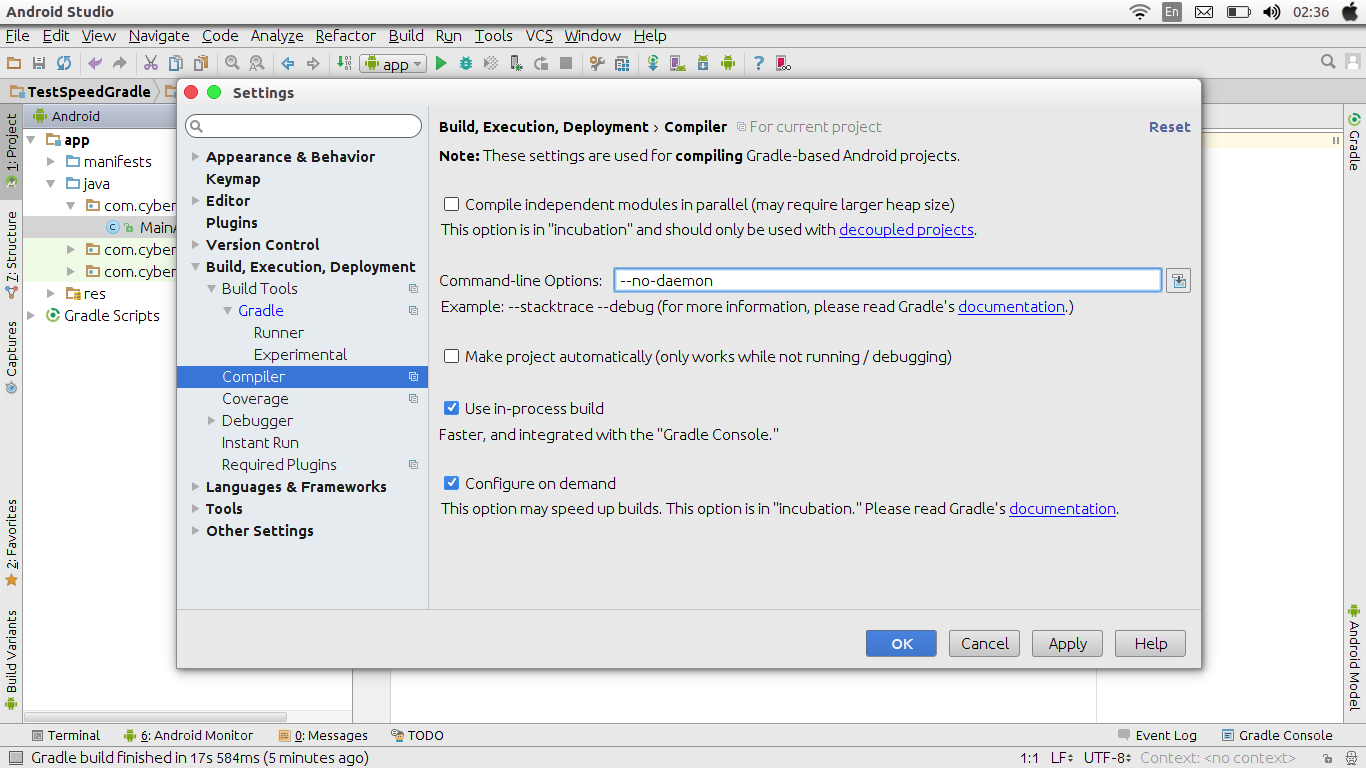Screen dimensions: 1366x768
Task: Open Android Device Monitor icon
Action: [728, 63]
